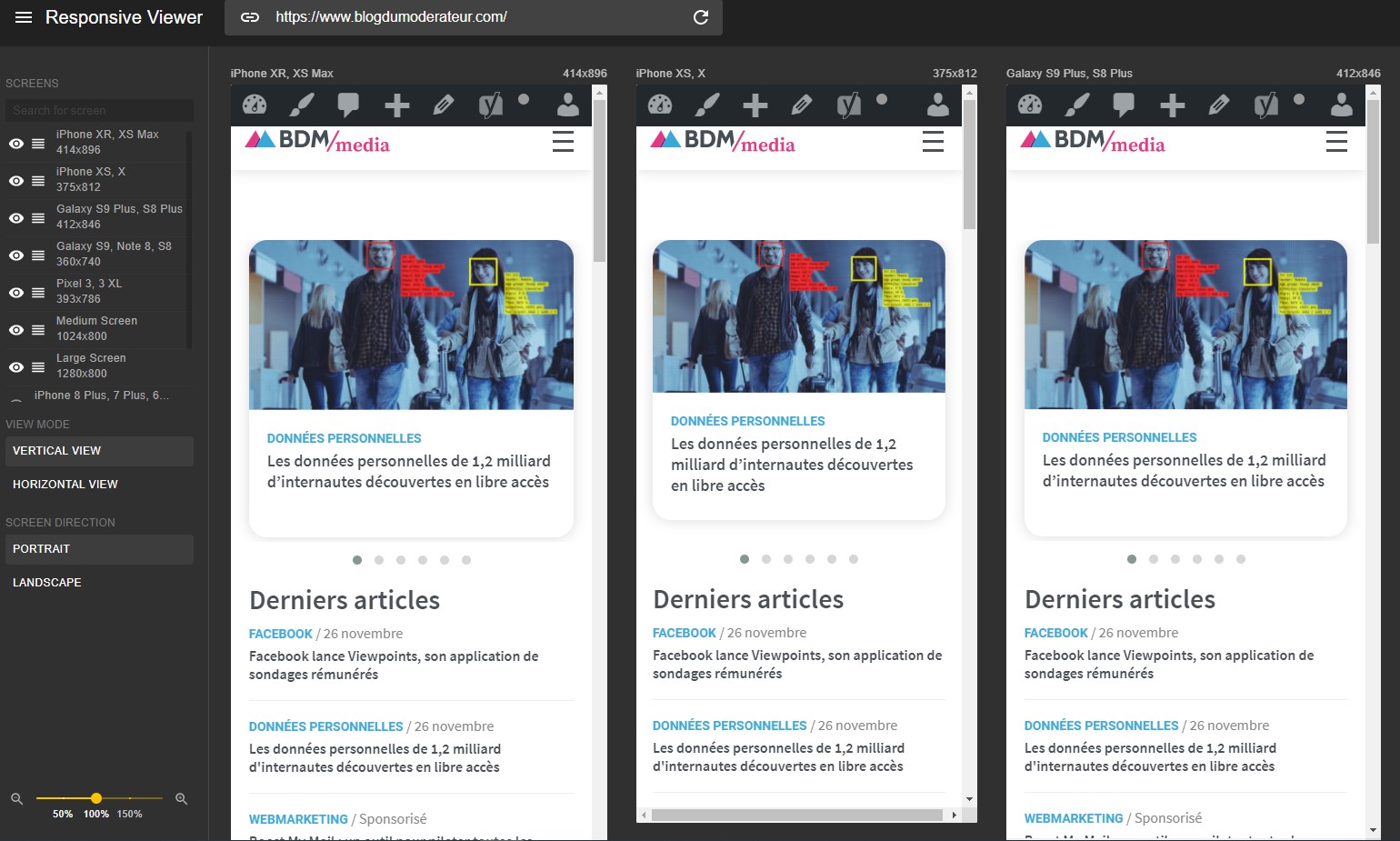The width and height of the screenshot is (1400, 841).
Task: Open the BDM media hamburger menu on iPhone XR
Action: click(x=563, y=142)
